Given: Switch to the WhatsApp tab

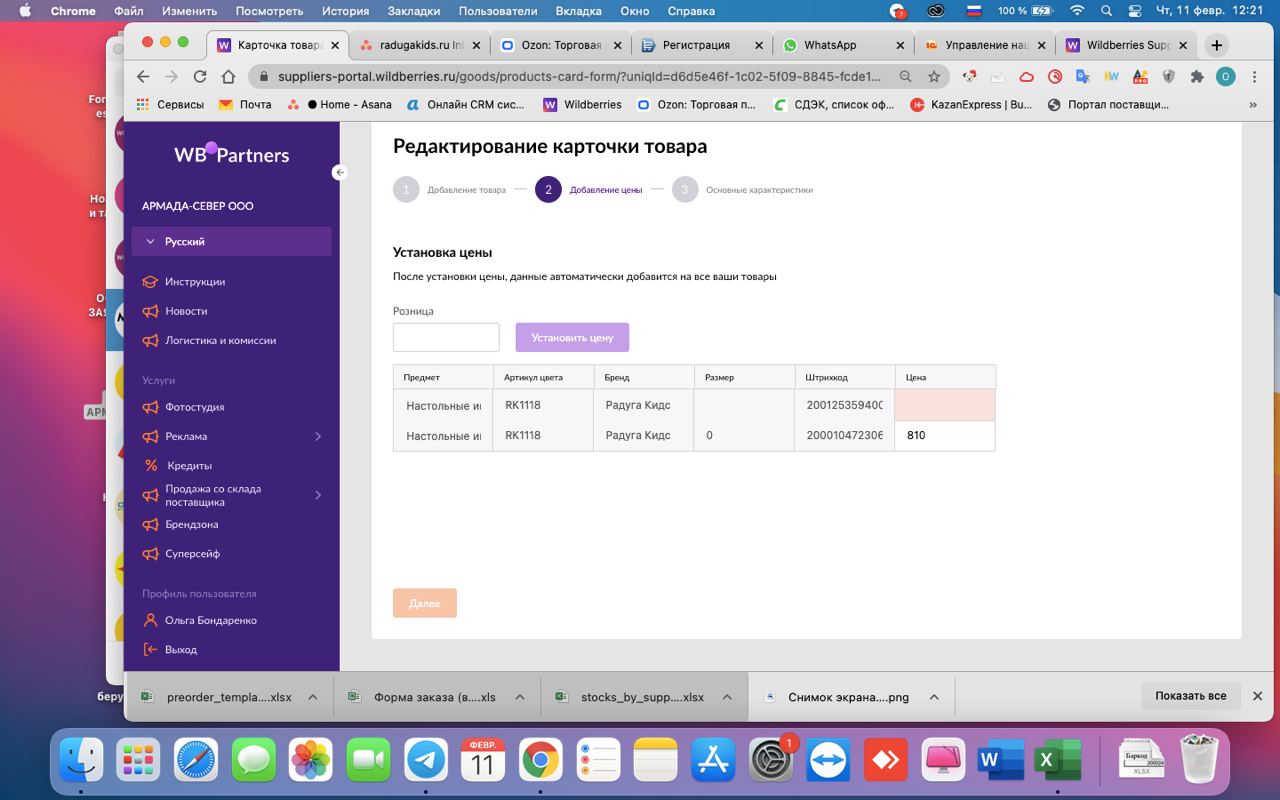Looking at the screenshot, I should click(x=845, y=45).
